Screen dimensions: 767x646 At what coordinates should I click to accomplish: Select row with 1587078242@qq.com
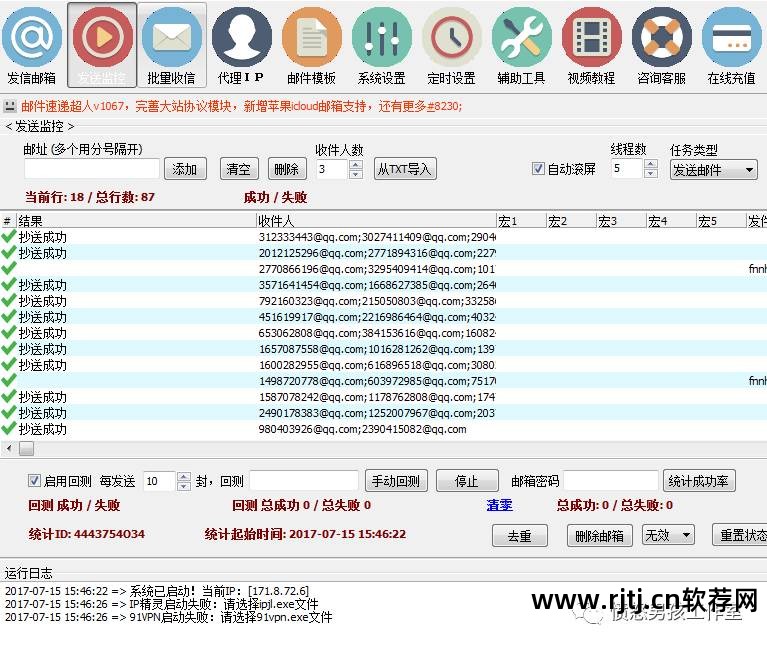tap(384, 397)
